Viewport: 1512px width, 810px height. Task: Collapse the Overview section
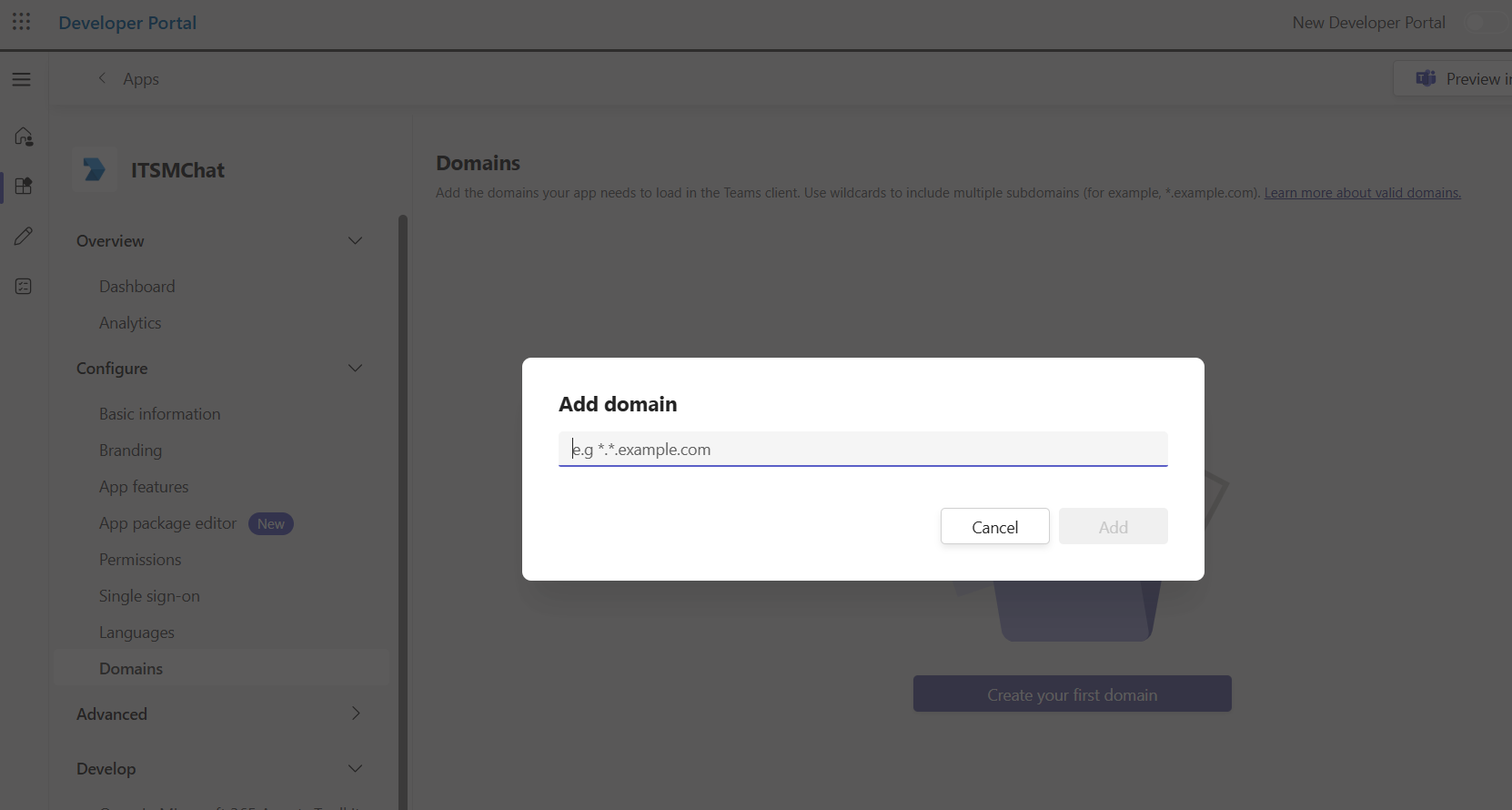point(355,241)
